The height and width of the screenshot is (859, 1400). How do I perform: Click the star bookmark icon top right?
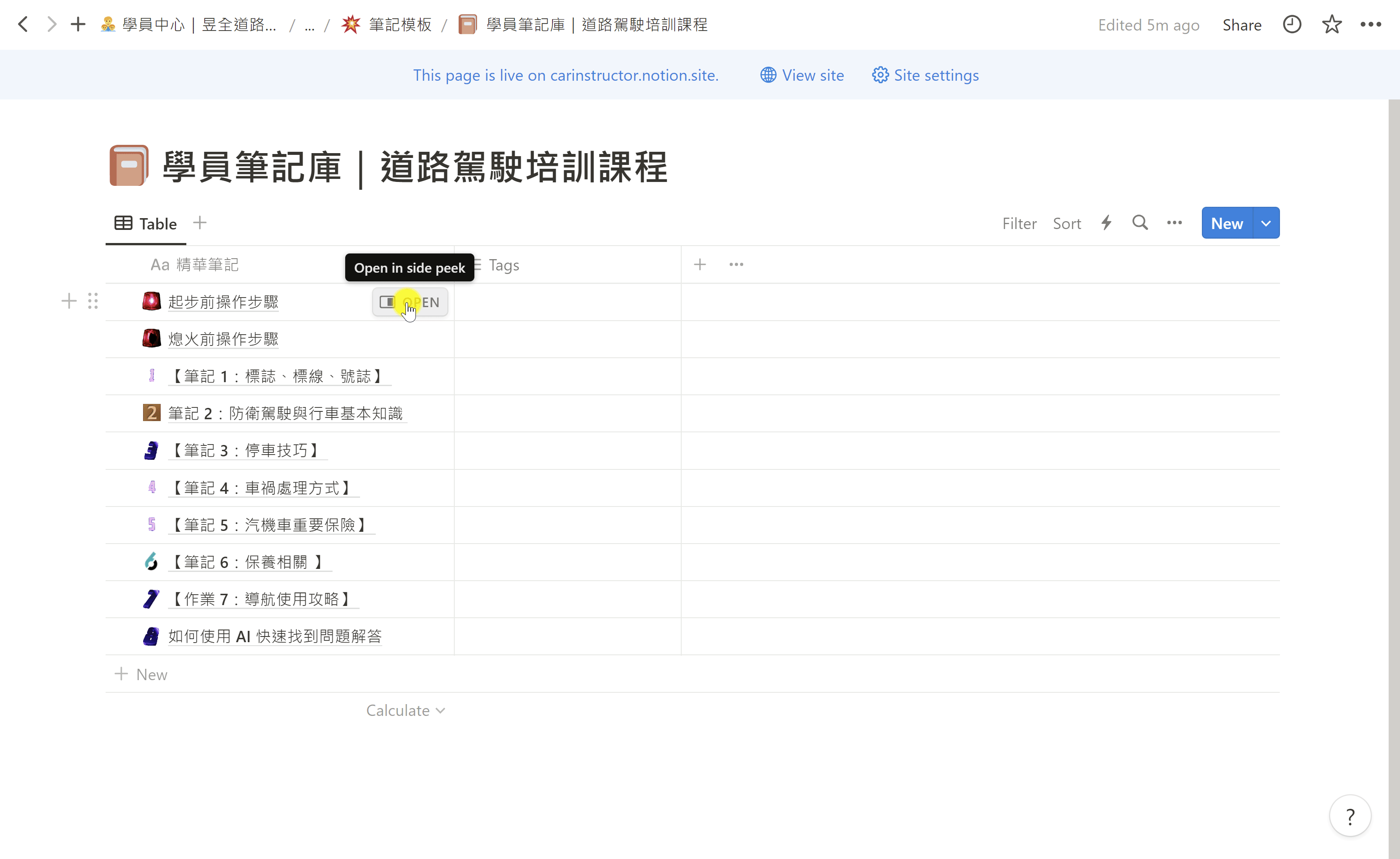pos(1332,25)
